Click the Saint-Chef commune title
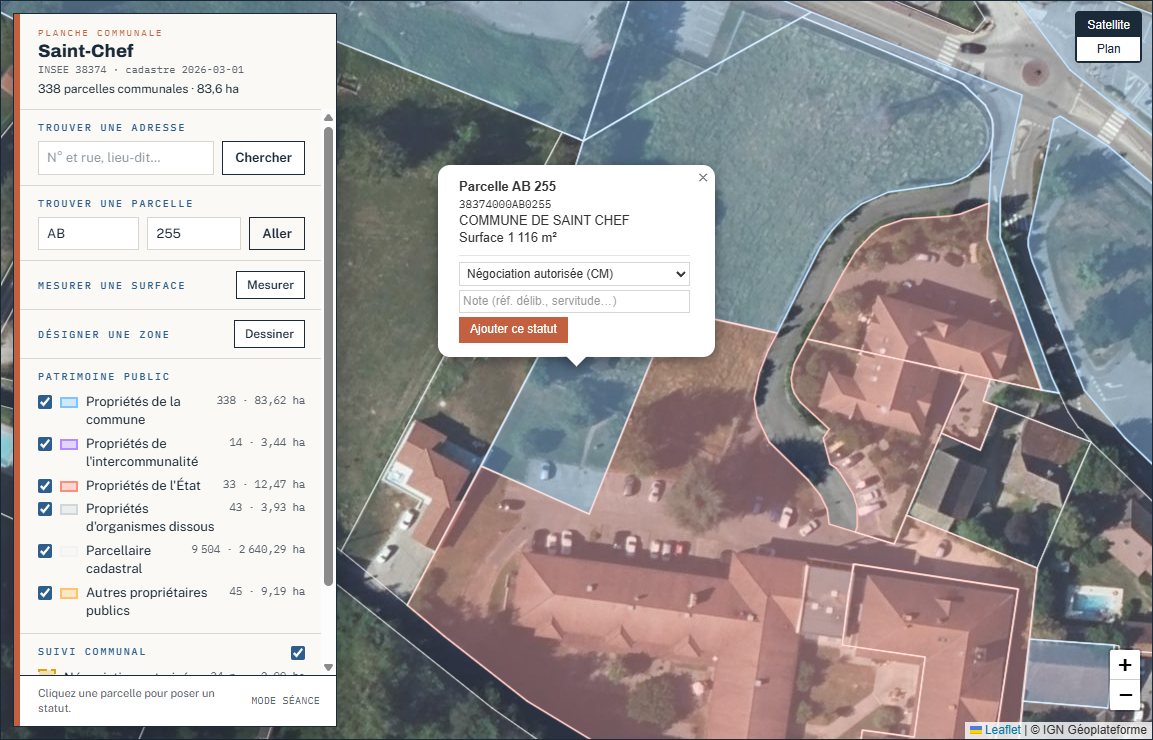1153x740 pixels. point(86,51)
